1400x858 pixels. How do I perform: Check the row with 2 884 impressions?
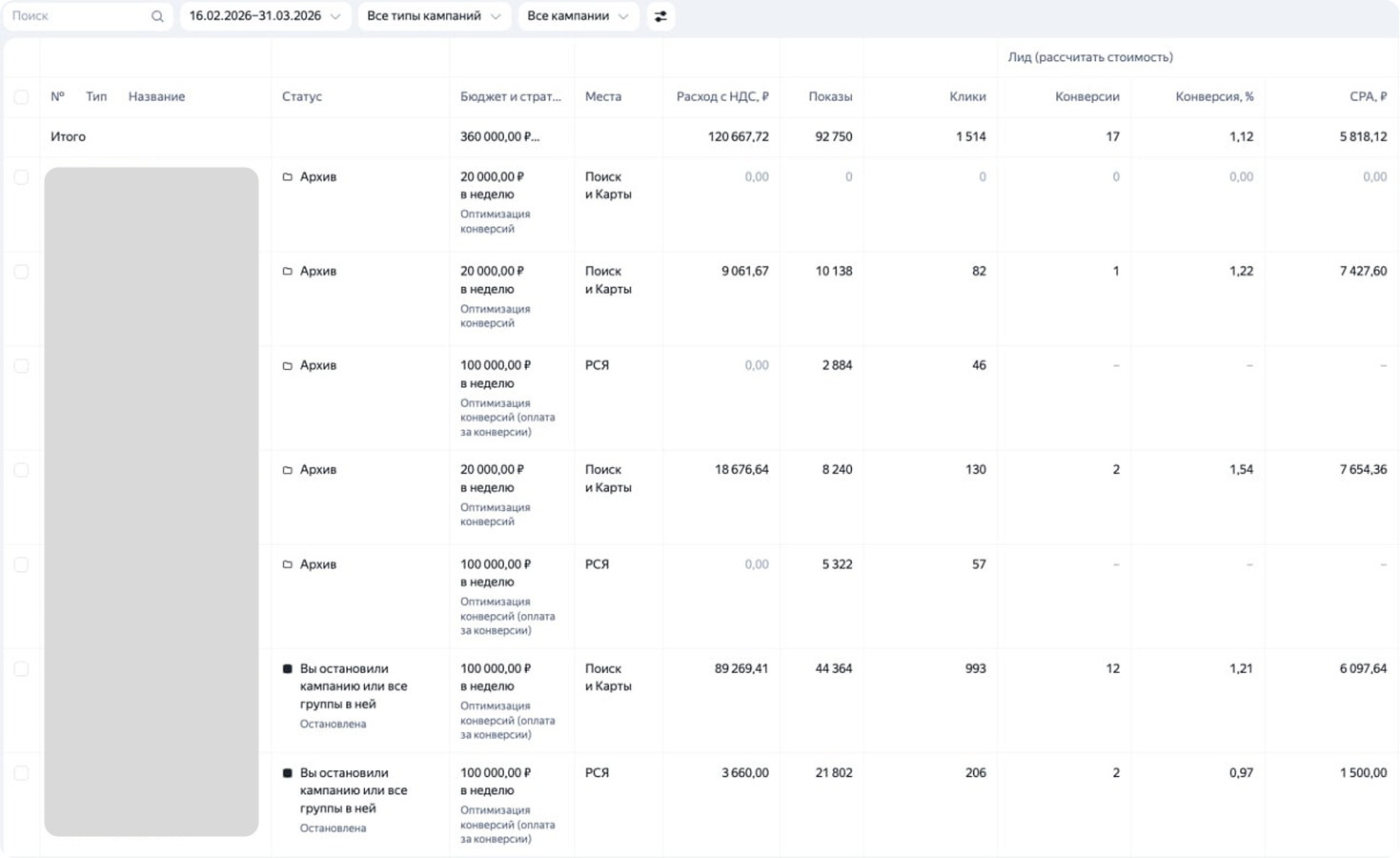[x=21, y=366]
